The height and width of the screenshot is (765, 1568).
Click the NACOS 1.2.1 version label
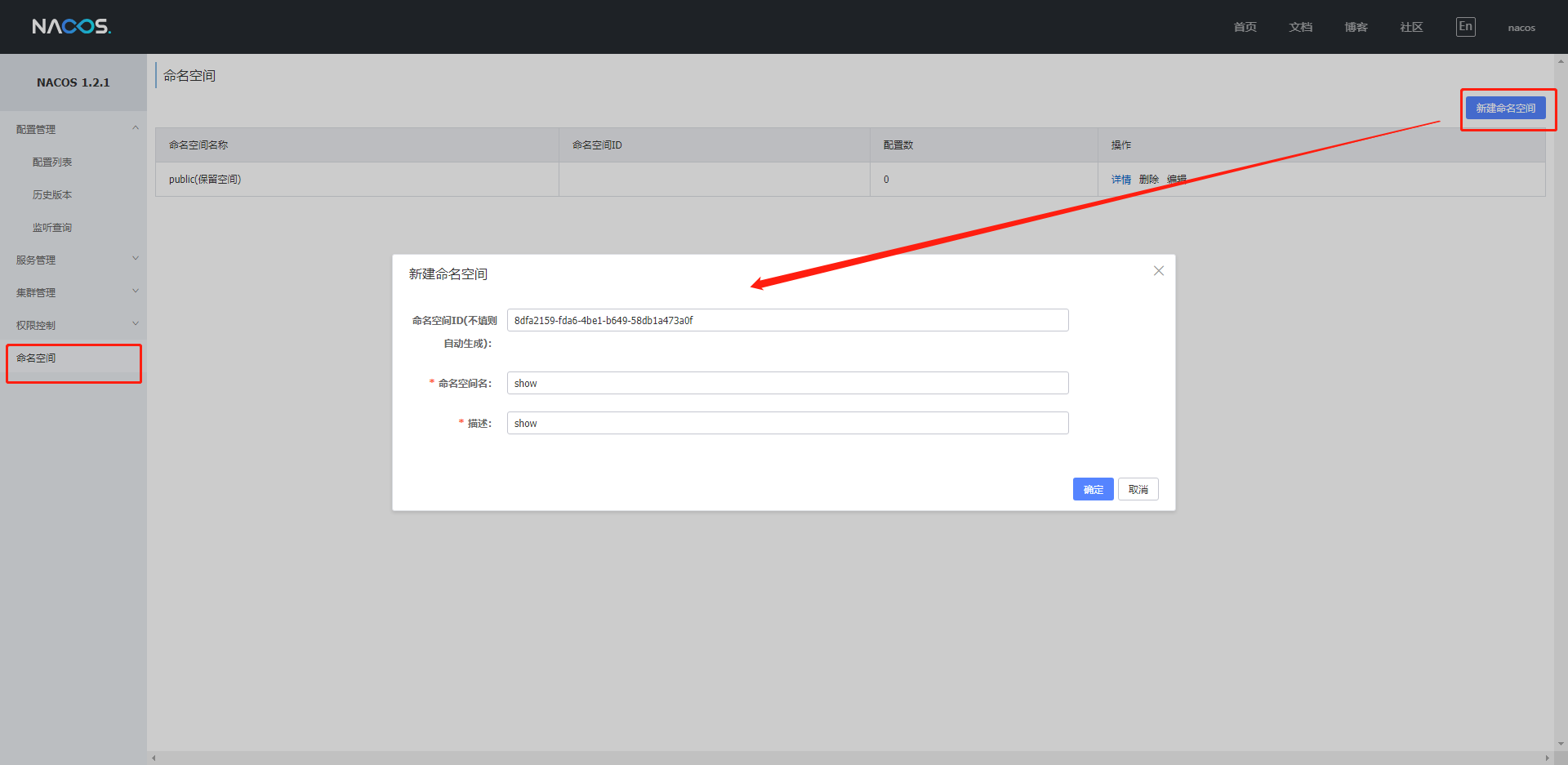point(73,82)
